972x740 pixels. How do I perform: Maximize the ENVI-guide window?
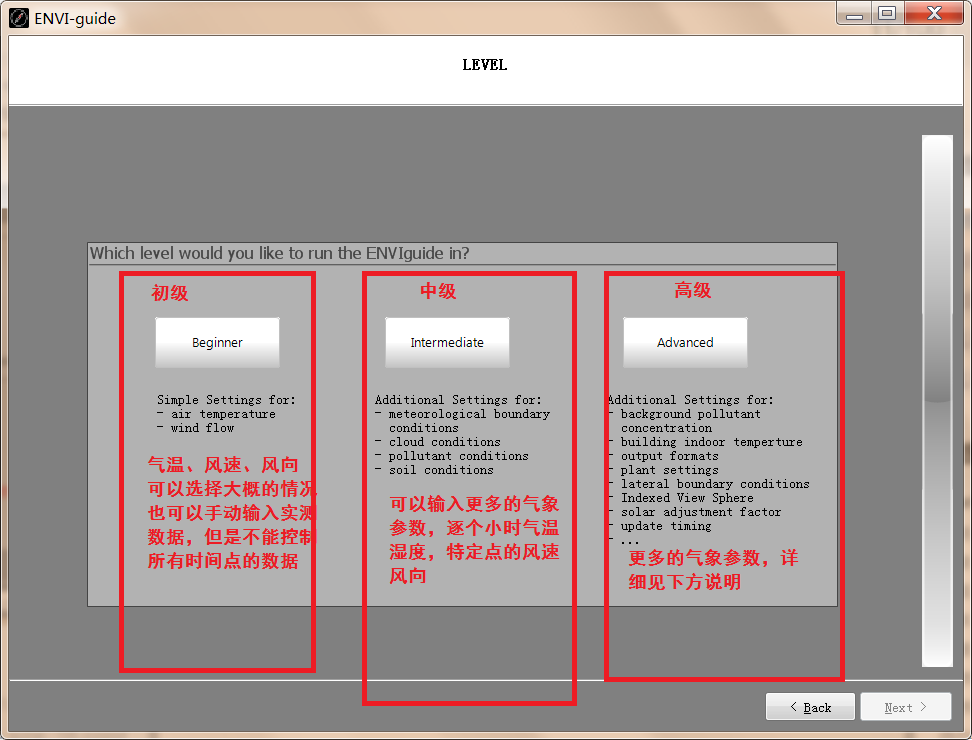coord(888,13)
